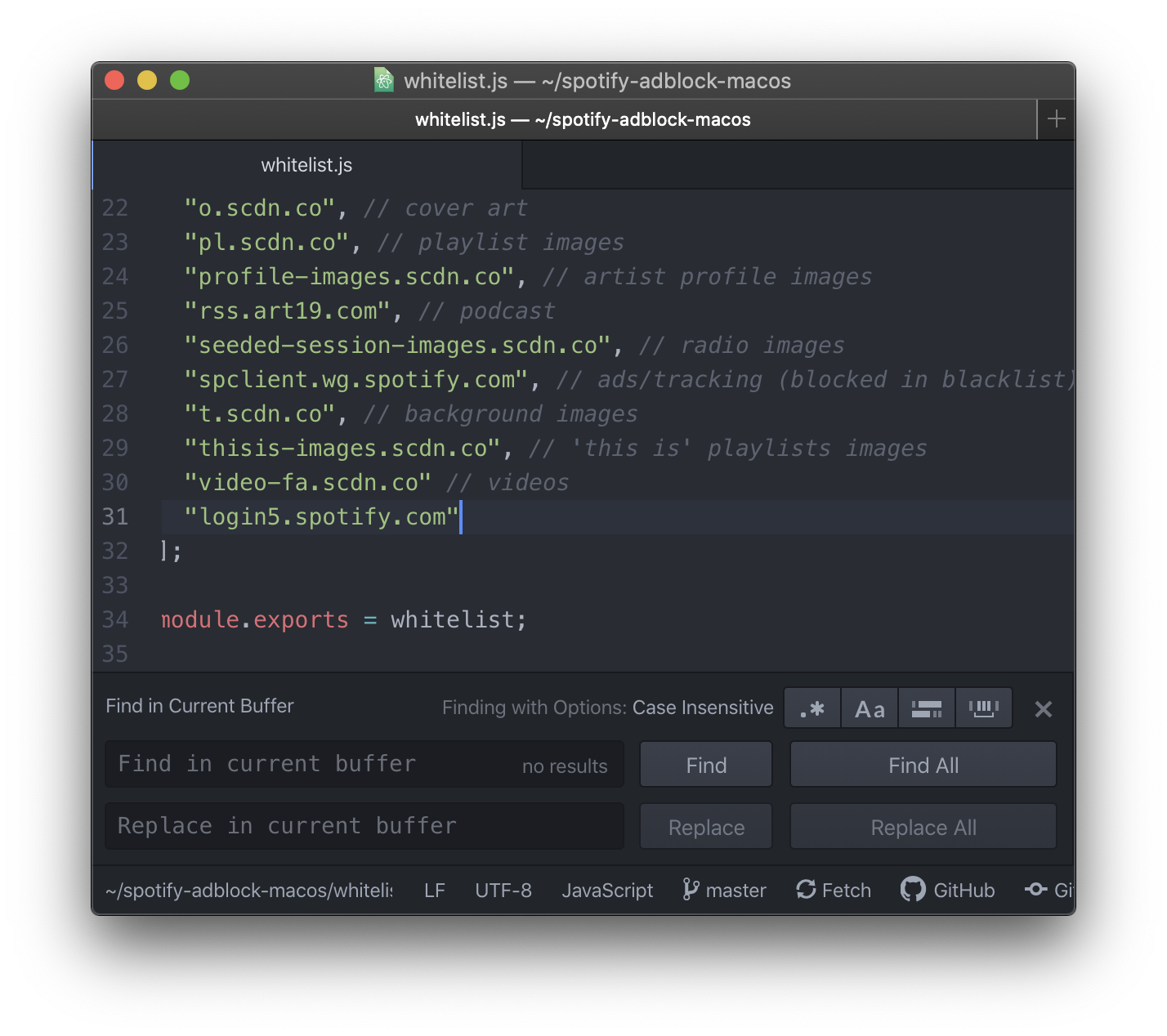
Task: Trigger a Fetch from the status bar
Action: point(833,890)
